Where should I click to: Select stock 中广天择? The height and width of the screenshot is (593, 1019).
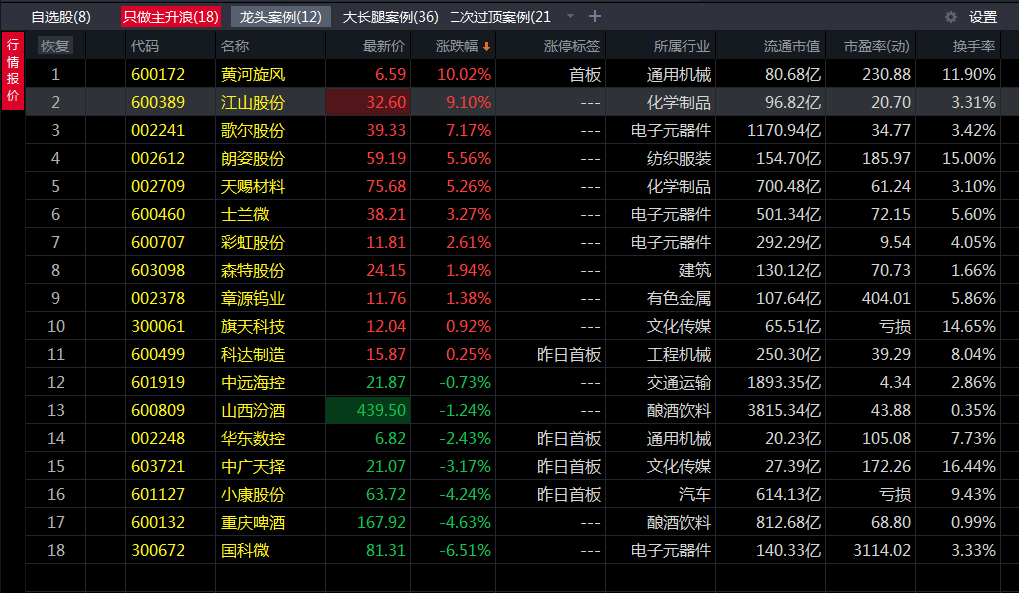coord(253,466)
